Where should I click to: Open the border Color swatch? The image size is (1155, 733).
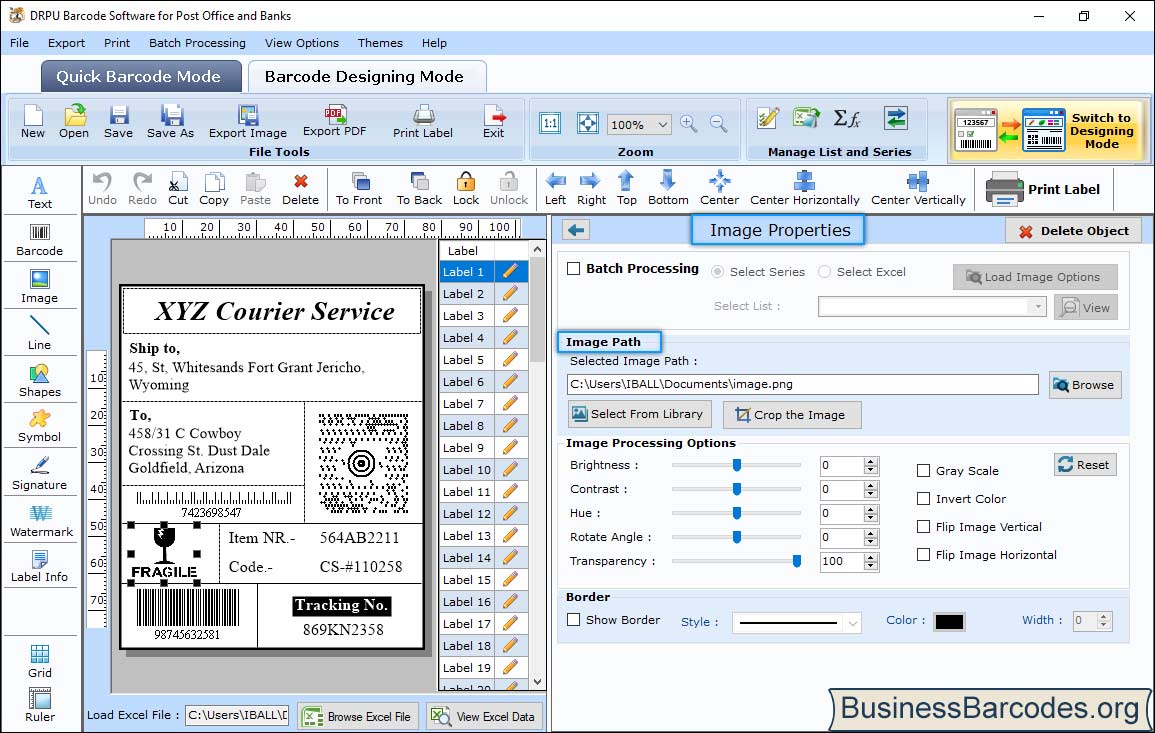(x=949, y=622)
